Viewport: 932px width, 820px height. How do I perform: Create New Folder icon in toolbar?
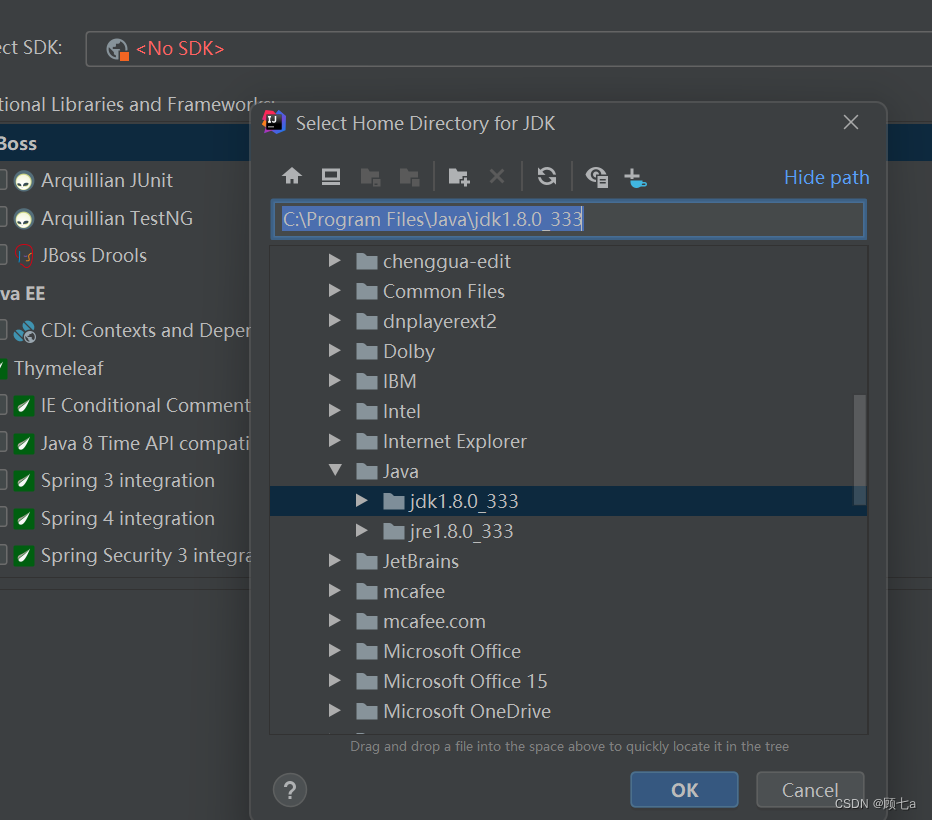point(459,176)
